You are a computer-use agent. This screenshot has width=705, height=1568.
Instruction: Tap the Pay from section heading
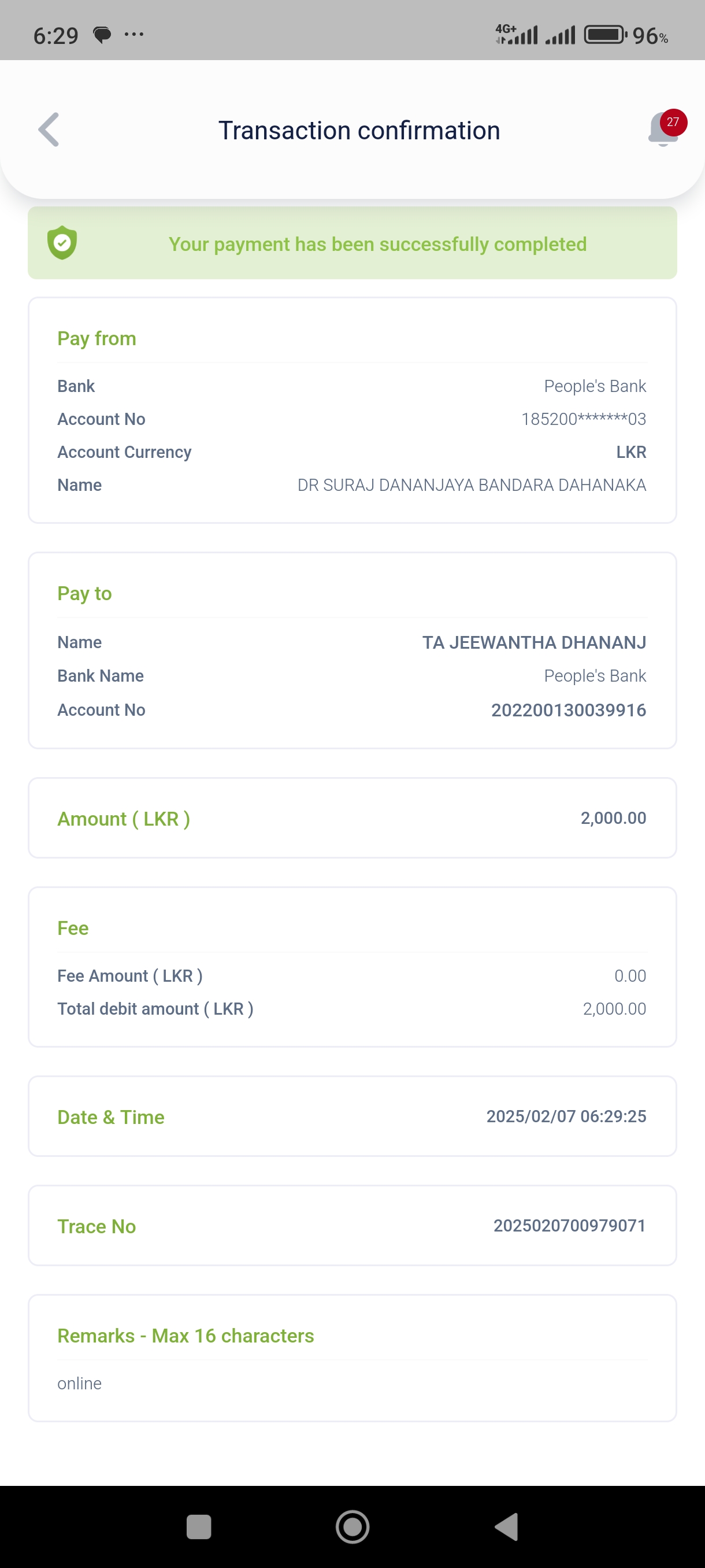click(97, 338)
